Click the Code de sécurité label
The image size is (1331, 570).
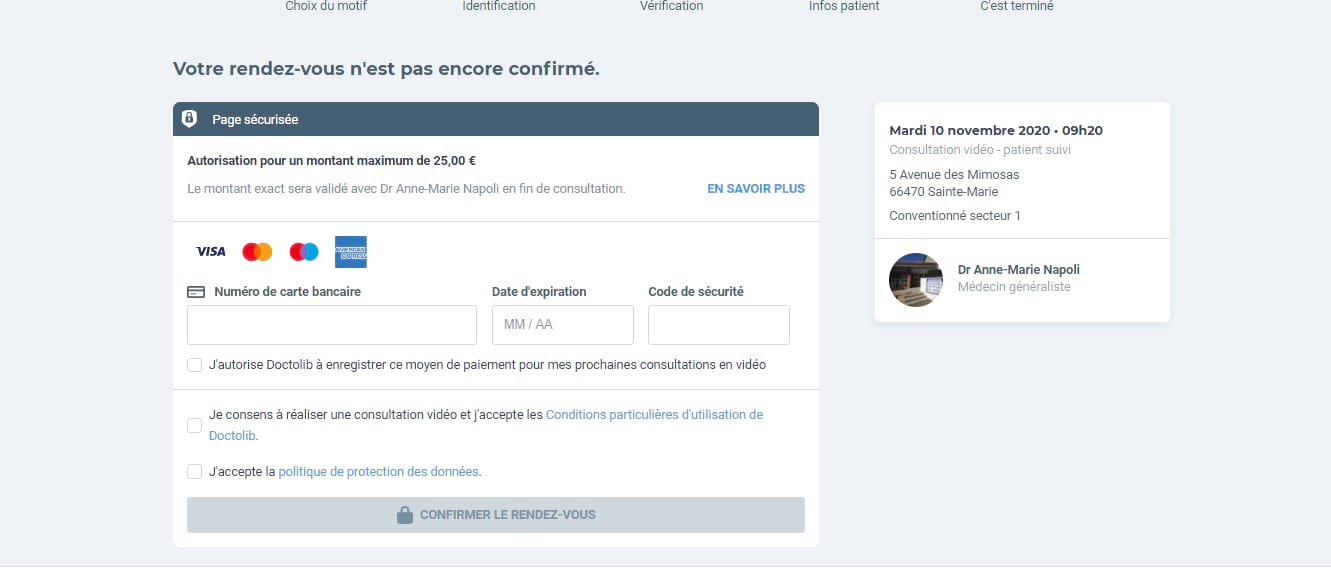click(x=696, y=292)
